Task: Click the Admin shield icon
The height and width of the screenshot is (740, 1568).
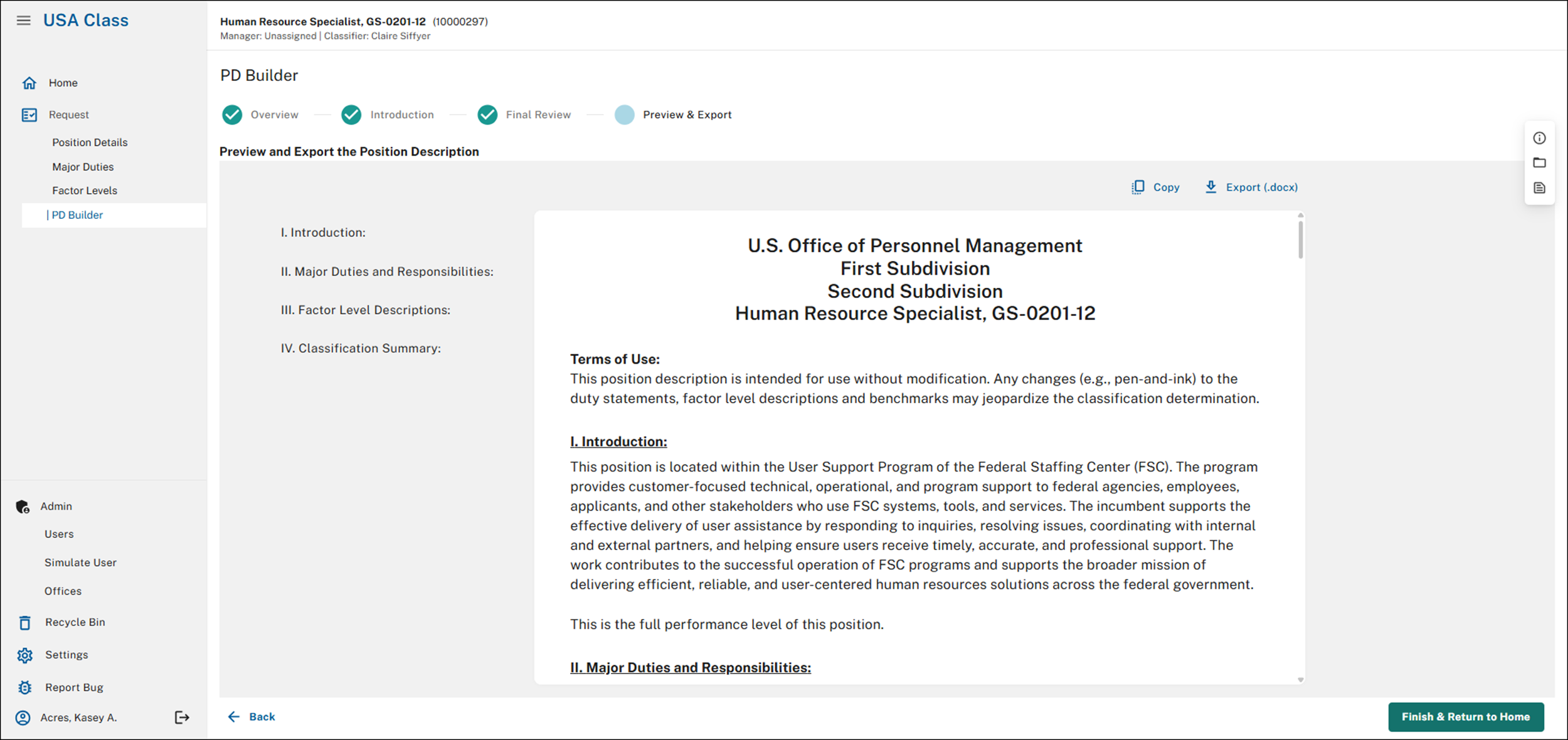Action: pyautogui.click(x=23, y=507)
